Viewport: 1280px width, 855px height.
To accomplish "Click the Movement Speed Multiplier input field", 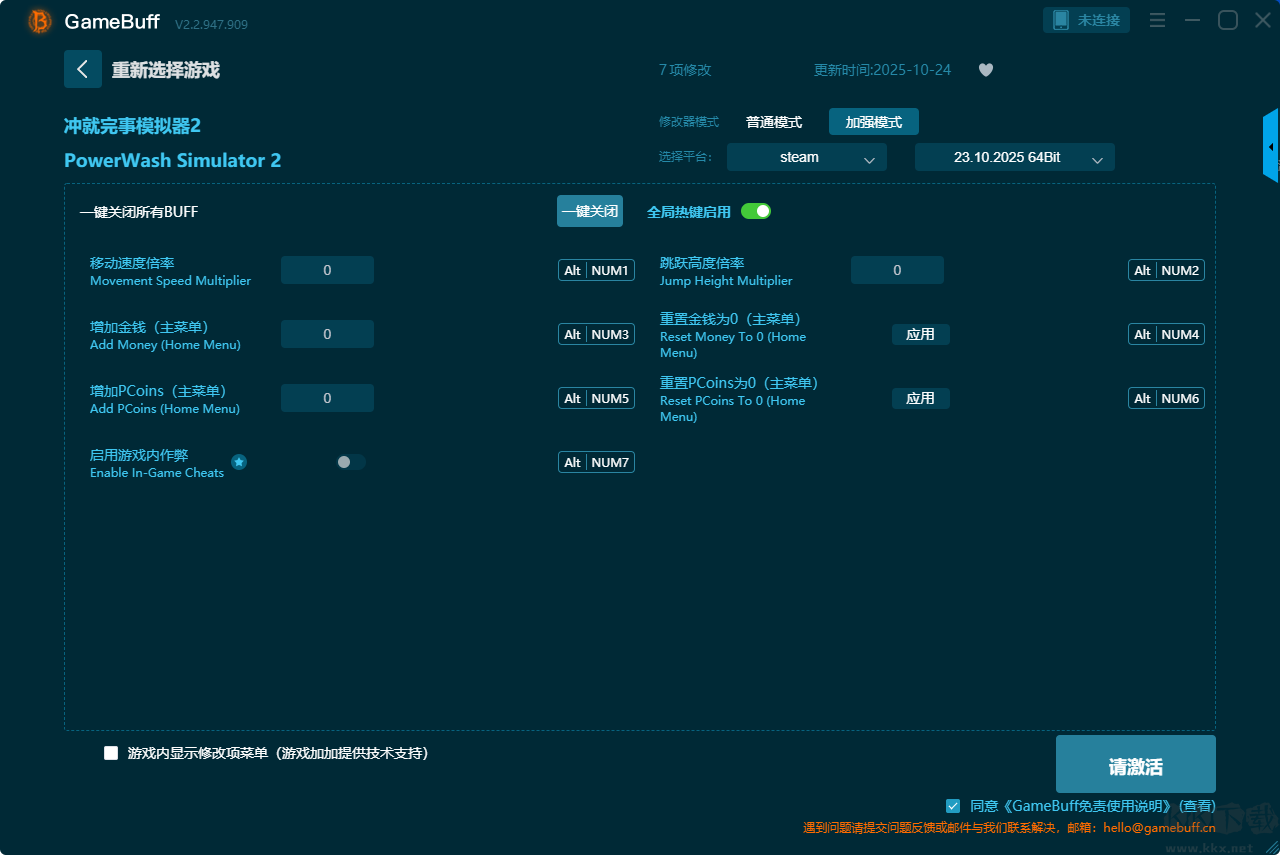I will (x=327, y=270).
